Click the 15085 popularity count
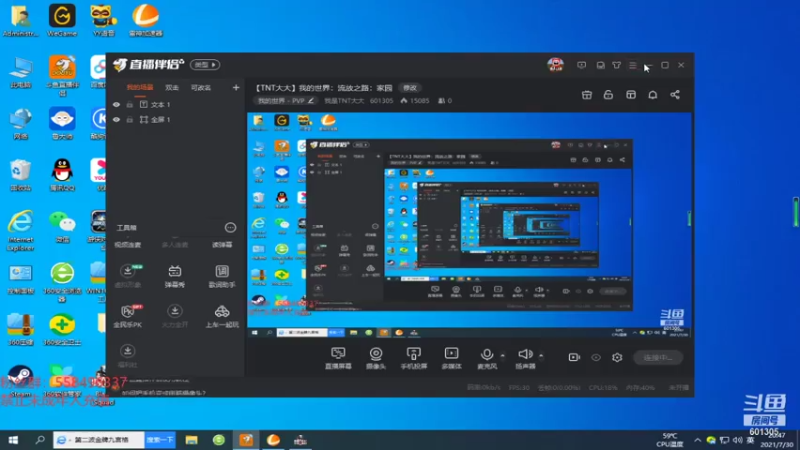The width and height of the screenshot is (800, 450). (x=414, y=101)
